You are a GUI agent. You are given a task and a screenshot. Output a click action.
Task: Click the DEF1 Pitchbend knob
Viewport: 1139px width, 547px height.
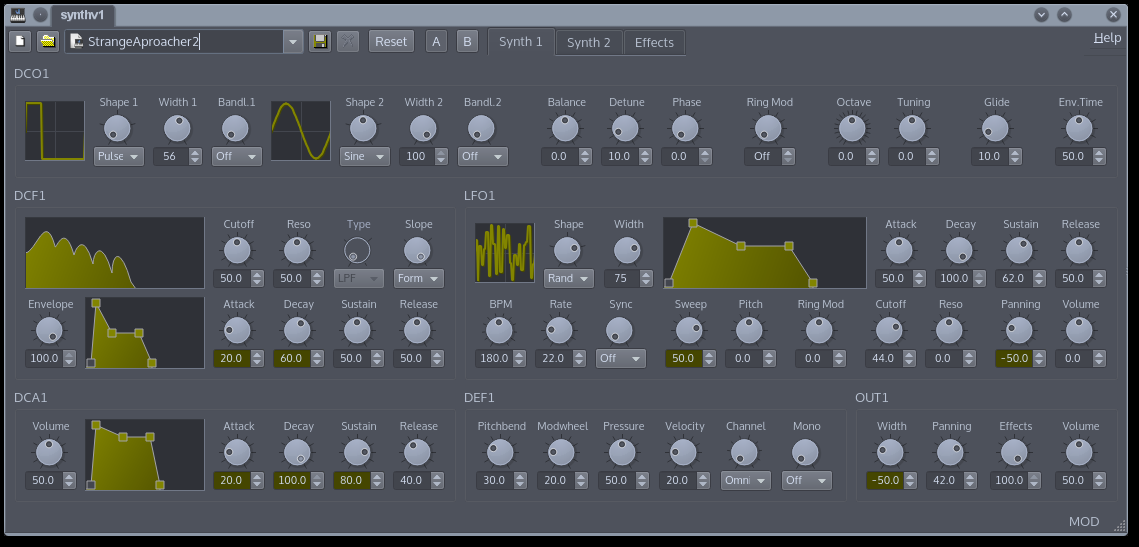pyautogui.click(x=500, y=453)
